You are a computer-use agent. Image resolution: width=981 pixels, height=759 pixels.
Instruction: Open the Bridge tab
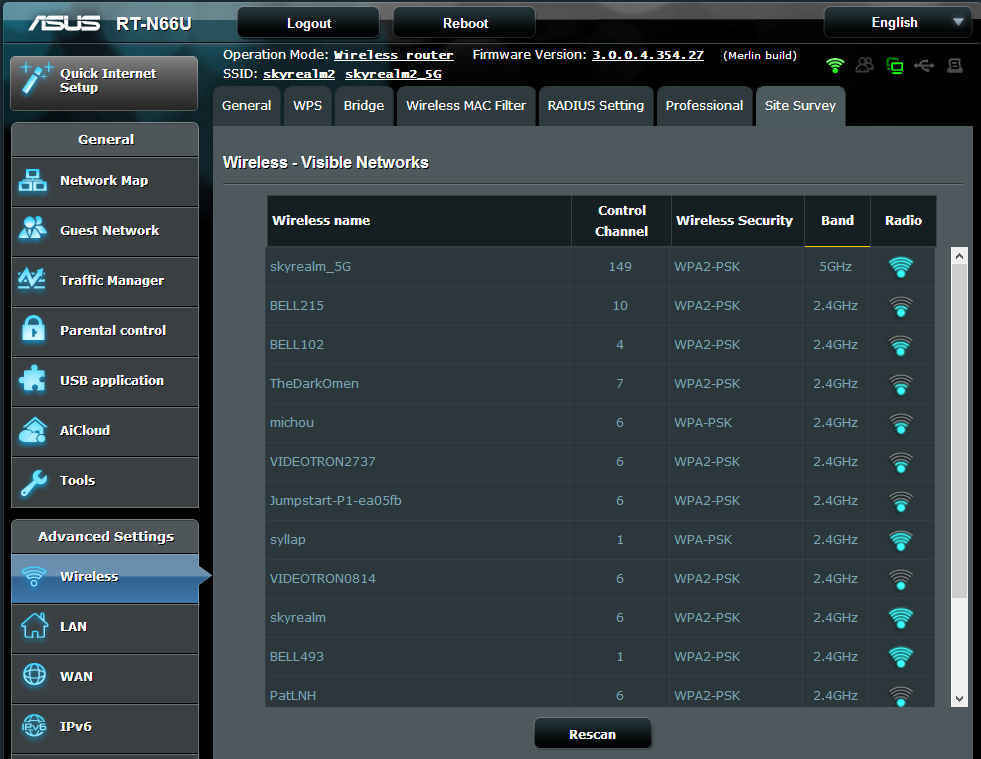(x=363, y=106)
